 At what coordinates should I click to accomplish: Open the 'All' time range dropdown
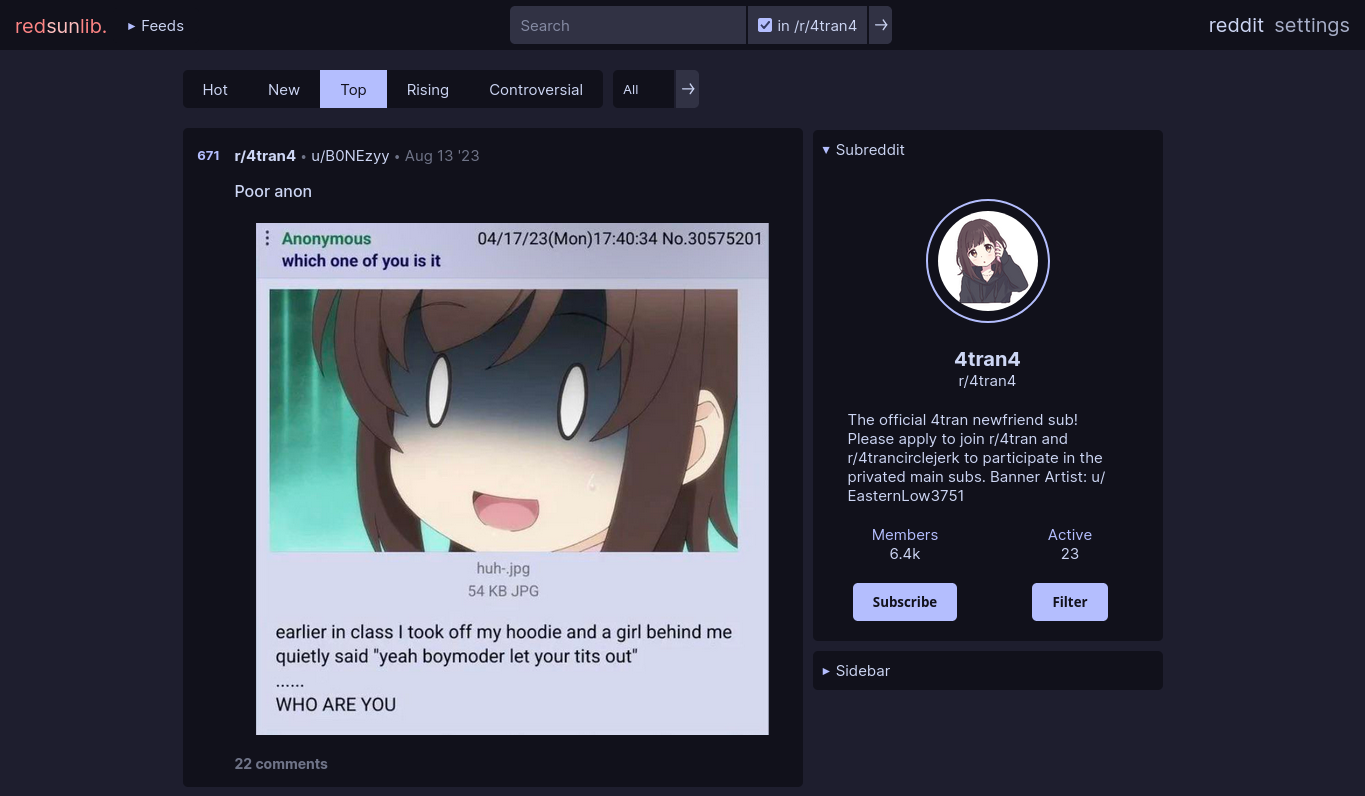pos(644,89)
